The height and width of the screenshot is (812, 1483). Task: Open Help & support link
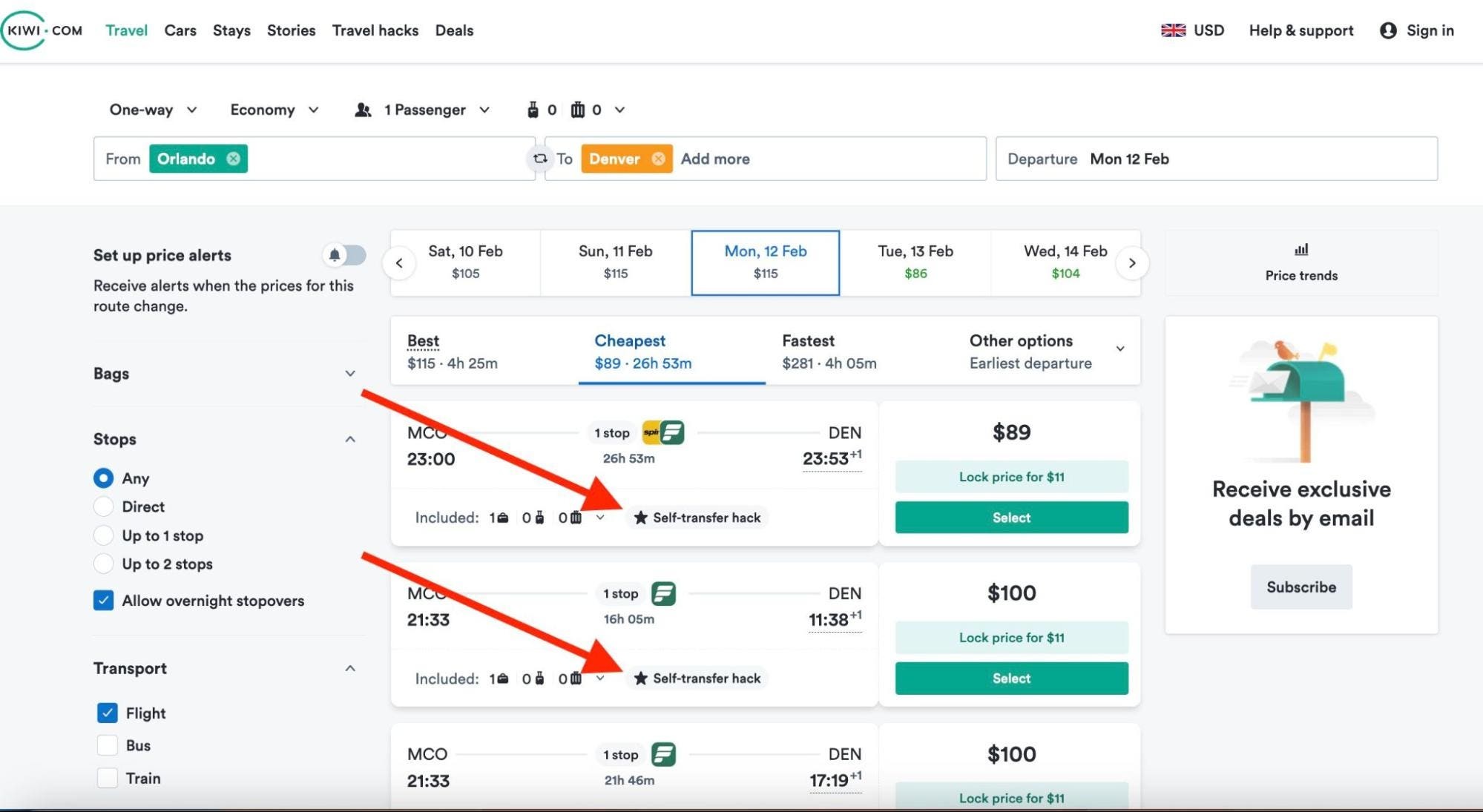1301,30
